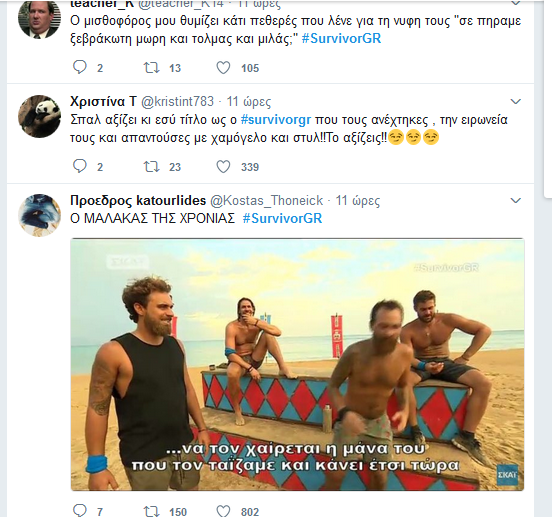Reply to Προεδρος katourlides' tweet

click(x=80, y=510)
